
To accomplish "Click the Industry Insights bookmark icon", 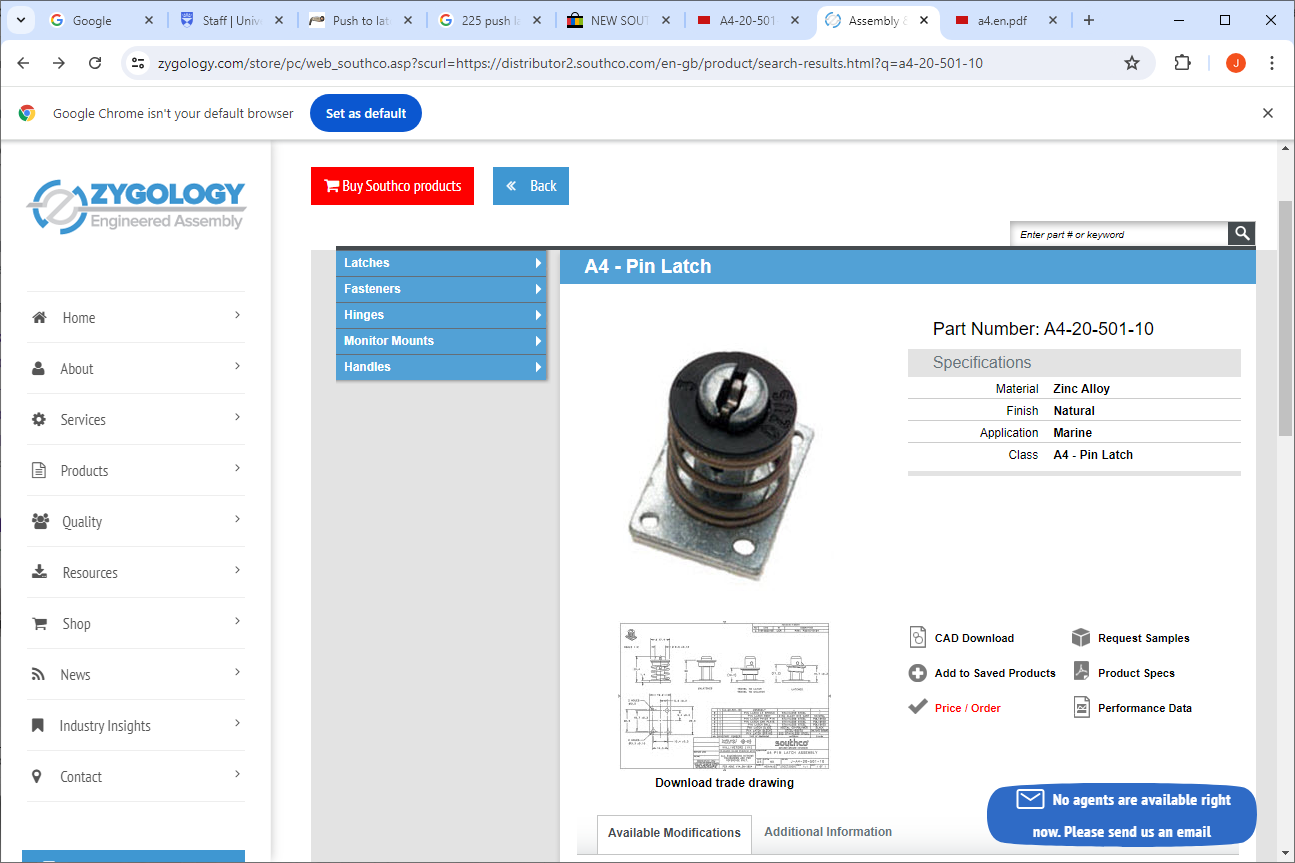I will [38, 726].
